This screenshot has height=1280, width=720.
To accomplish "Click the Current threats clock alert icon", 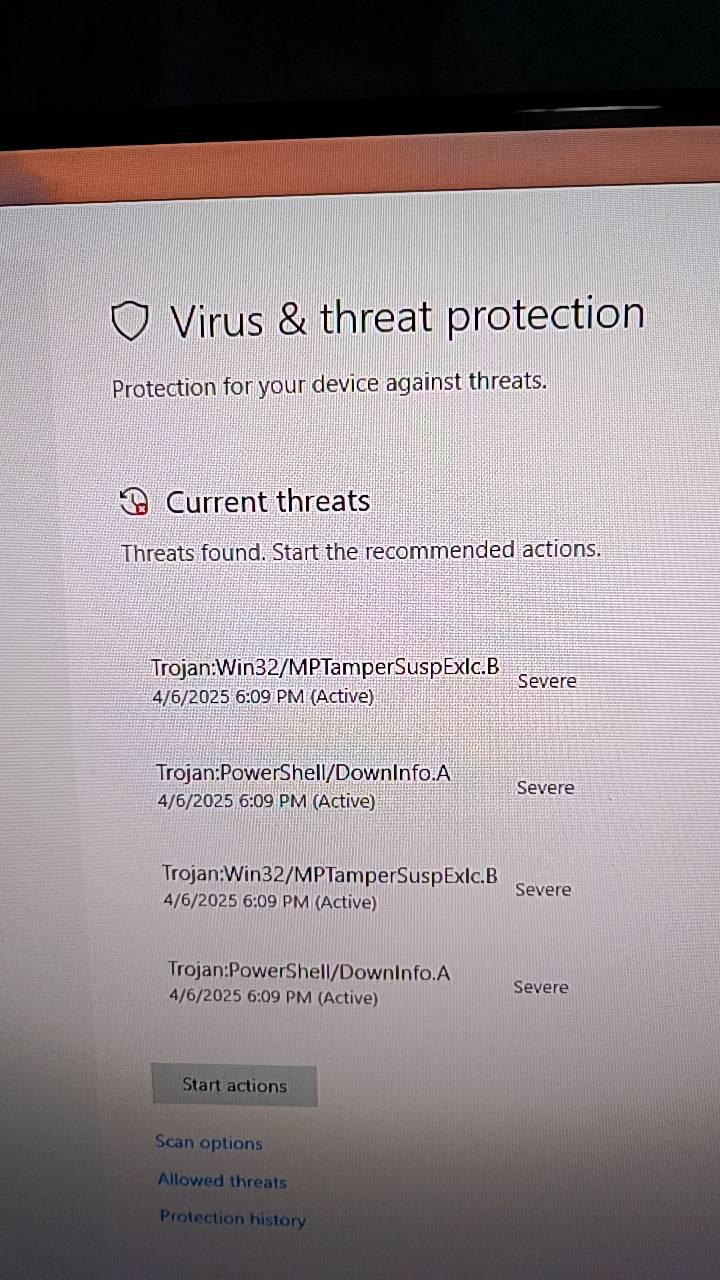I will (134, 502).
